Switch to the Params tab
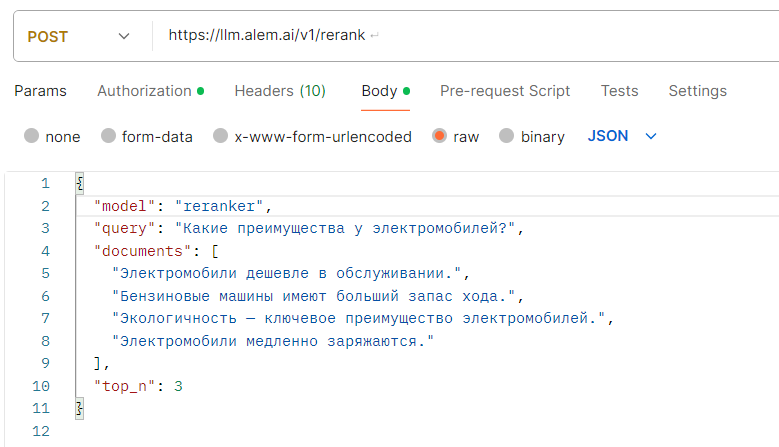779x447 pixels. coord(40,91)
